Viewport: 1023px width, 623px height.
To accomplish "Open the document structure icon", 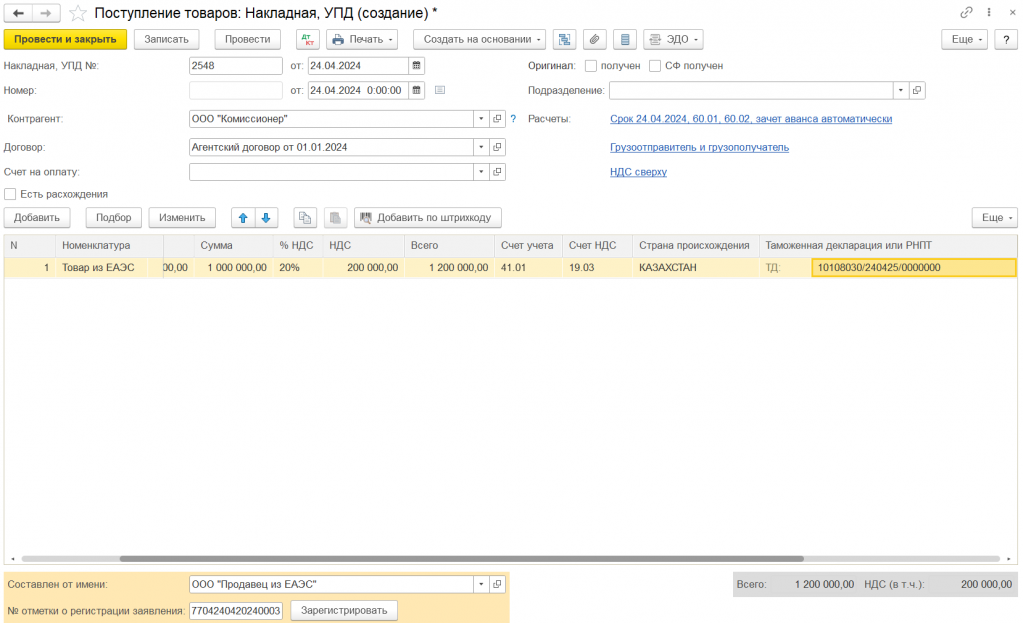I will pyautogui.click(x=564, y=39).
